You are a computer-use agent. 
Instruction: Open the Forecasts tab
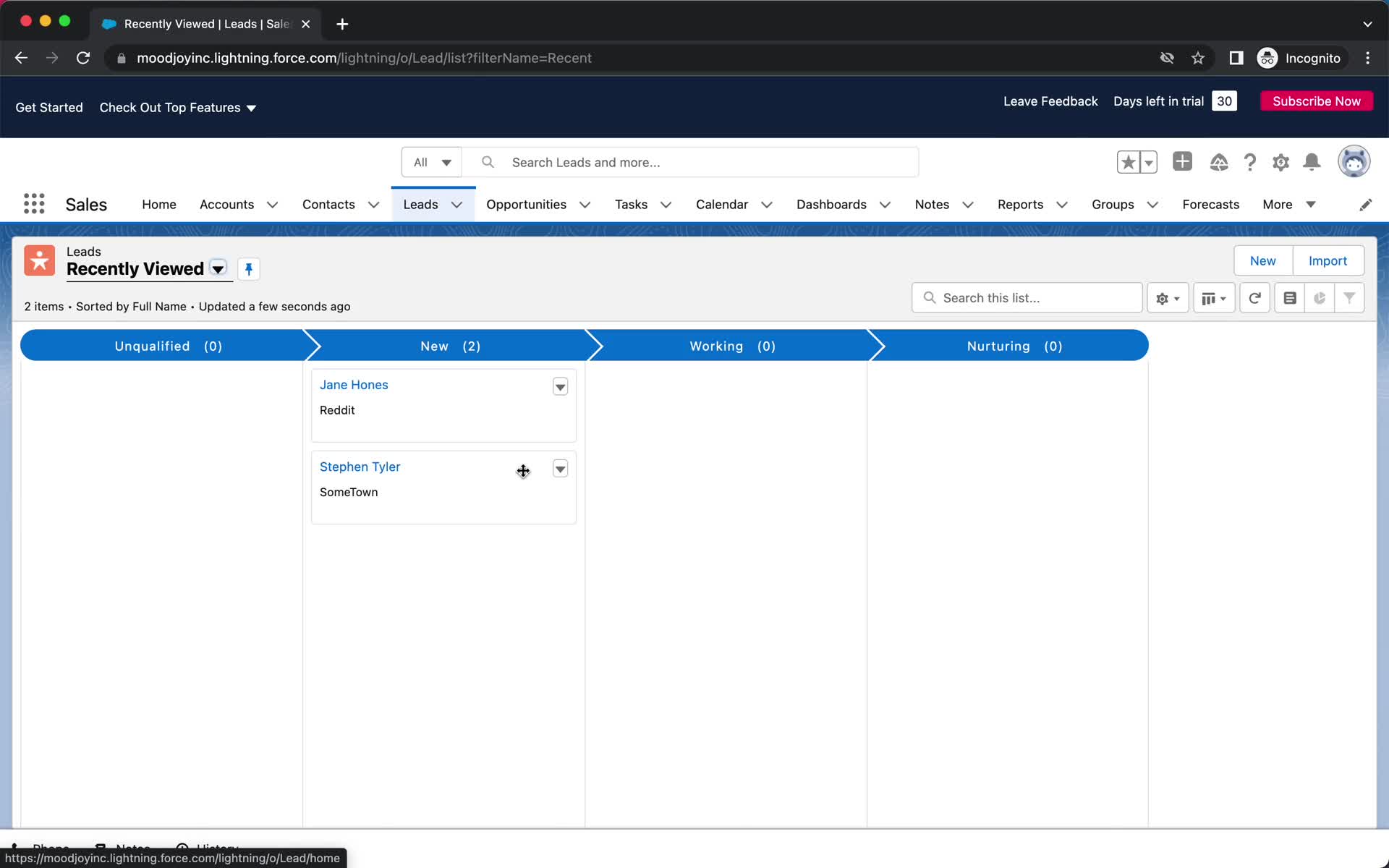[x=1210, y=205]
